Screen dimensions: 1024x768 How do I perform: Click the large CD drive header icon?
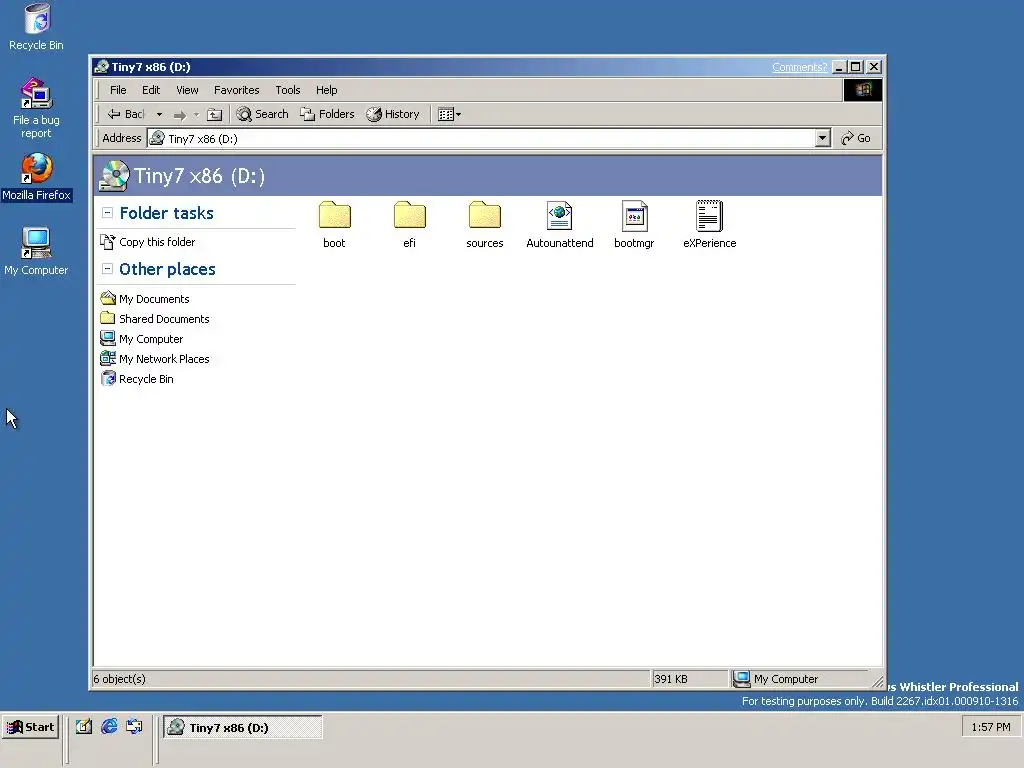[114, 176]
